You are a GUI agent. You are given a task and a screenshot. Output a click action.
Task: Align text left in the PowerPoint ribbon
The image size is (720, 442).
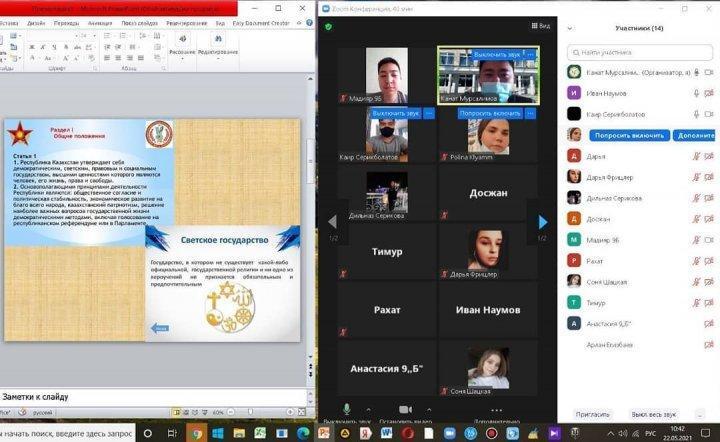[107, 58]
